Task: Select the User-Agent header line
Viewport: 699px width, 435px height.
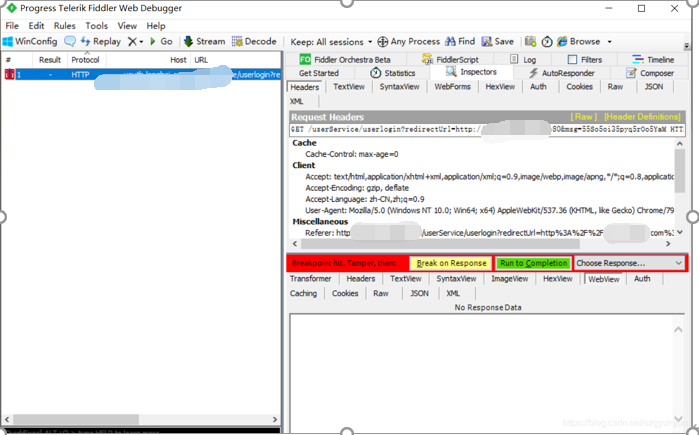Action: [x=489, y=210]
